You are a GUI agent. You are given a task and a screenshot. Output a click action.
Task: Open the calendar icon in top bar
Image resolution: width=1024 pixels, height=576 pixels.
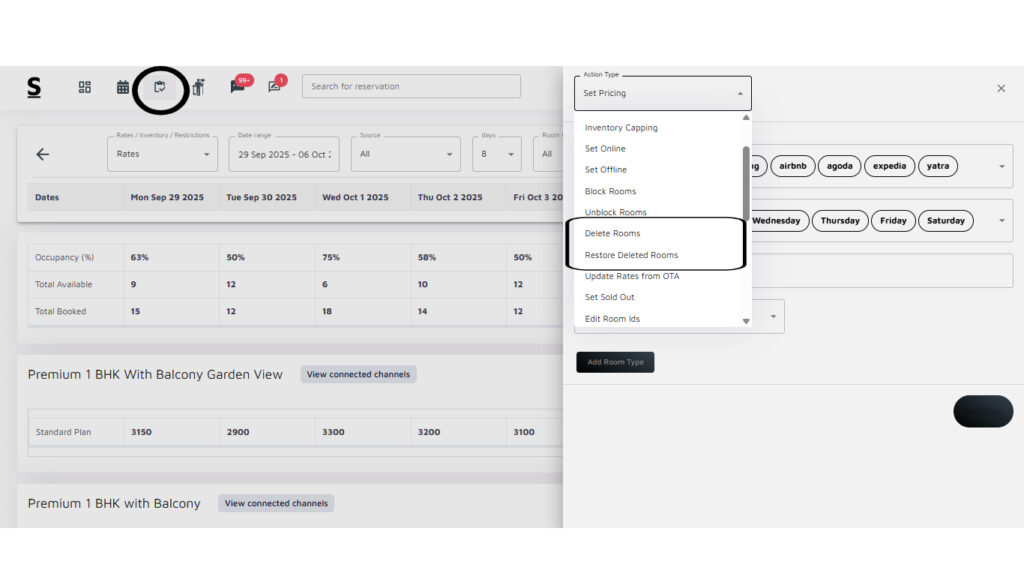[x=123, y=87]
